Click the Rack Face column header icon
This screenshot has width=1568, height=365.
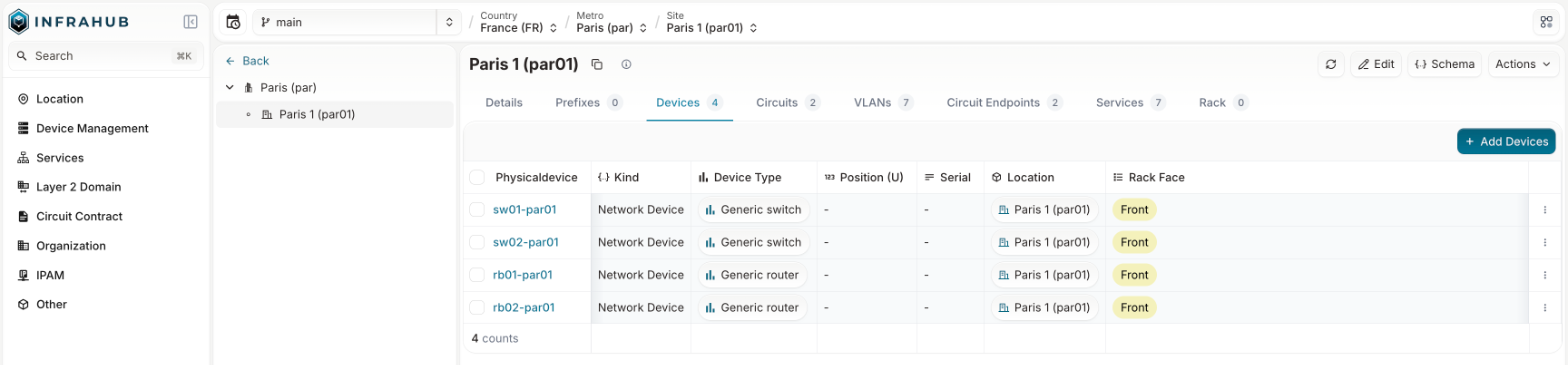pos(1118,177)
